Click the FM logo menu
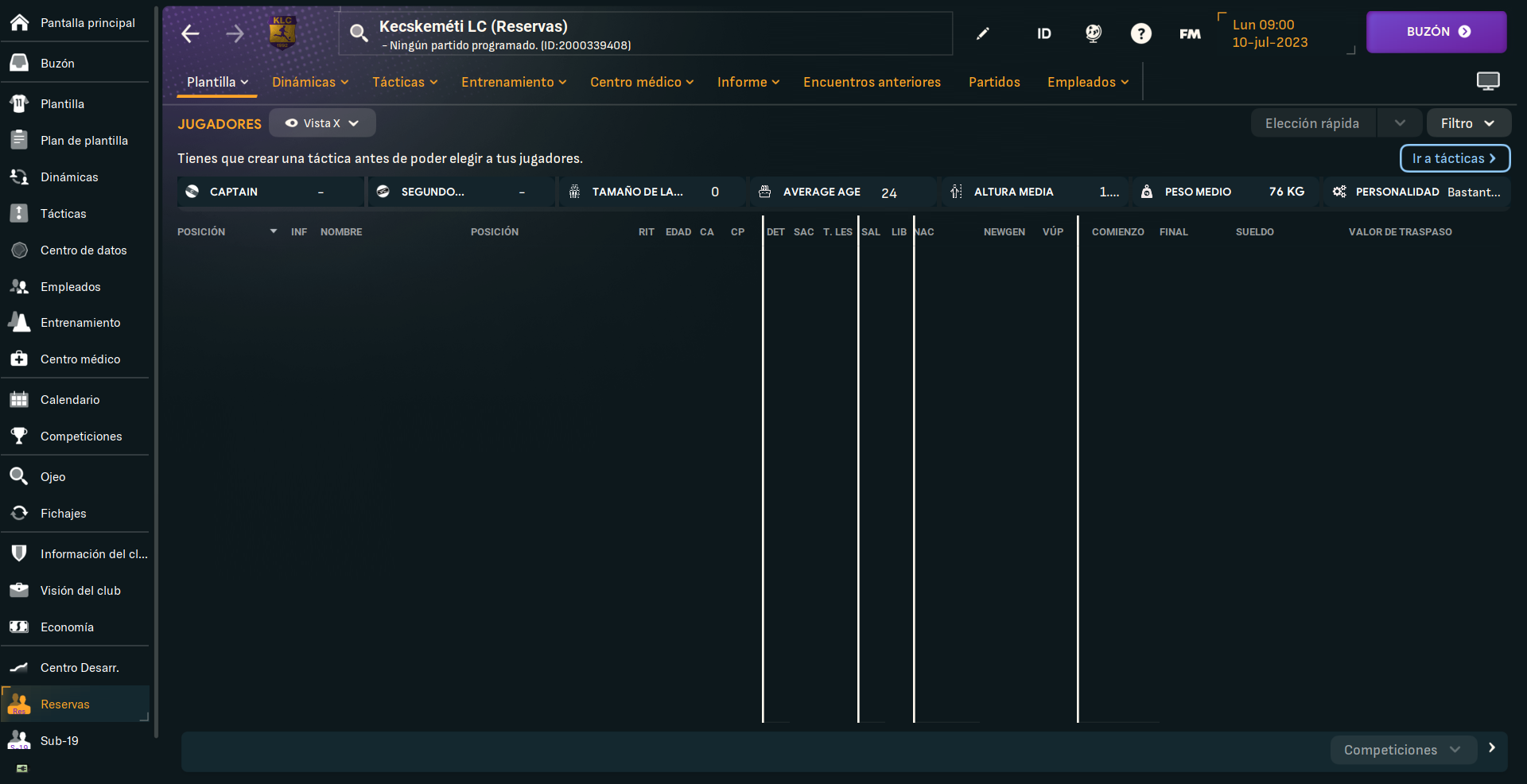The width and height of the screenshot is (1527, 784). (1190, 33)
